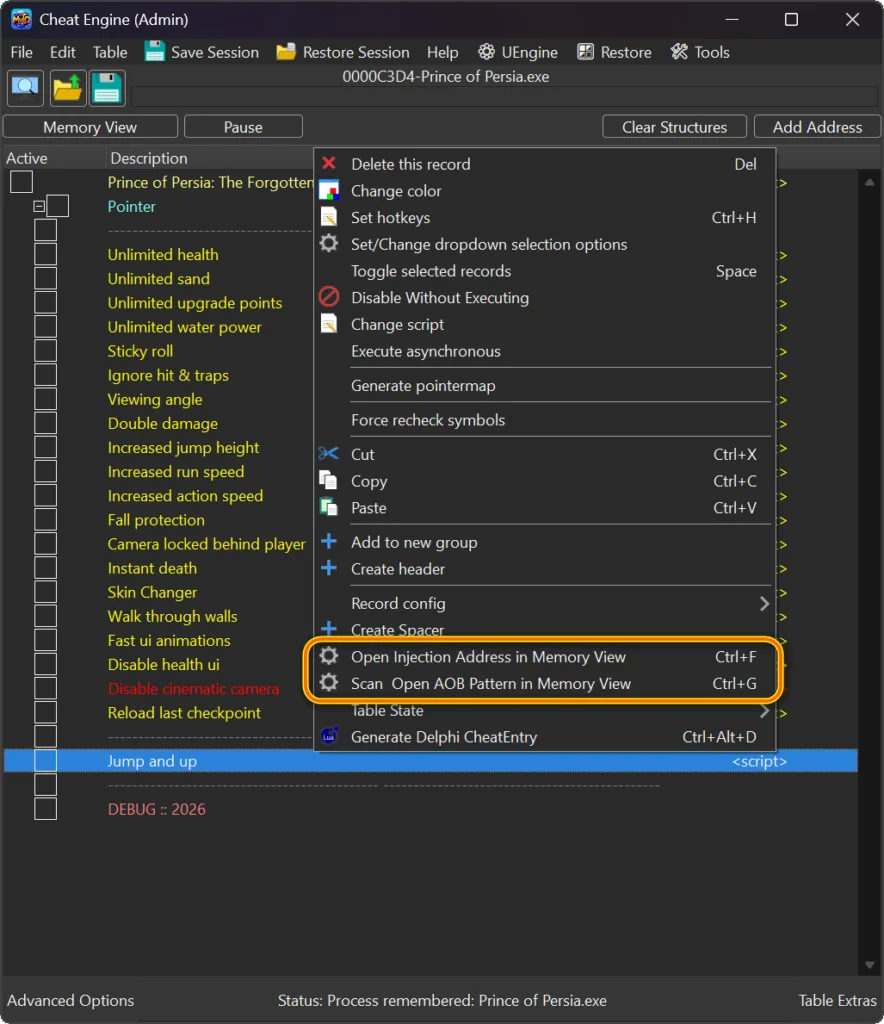Open the Help menu
The height and width of the screenshot is (1024, 884).
(x=442, y=52)
